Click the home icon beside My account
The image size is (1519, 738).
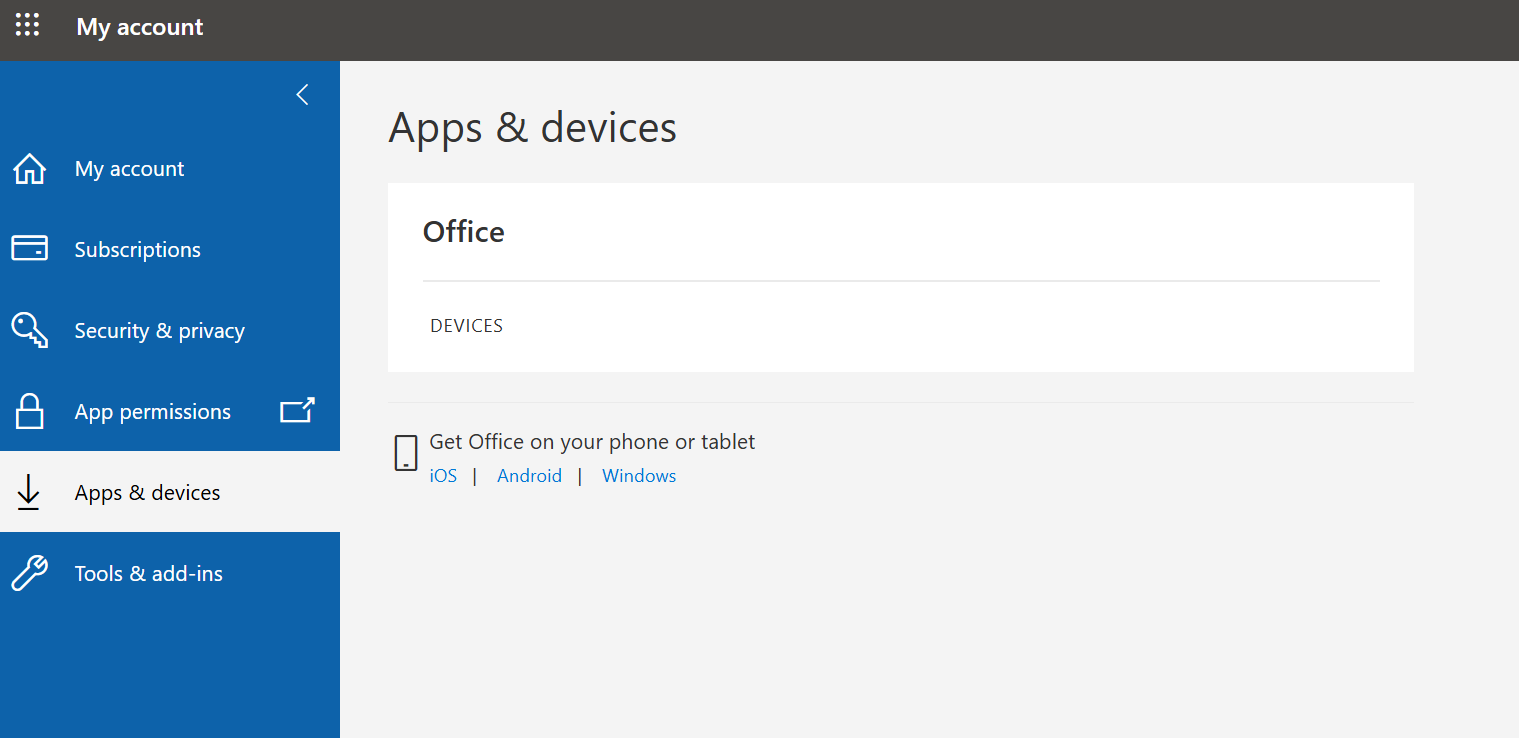click(29, 168)
